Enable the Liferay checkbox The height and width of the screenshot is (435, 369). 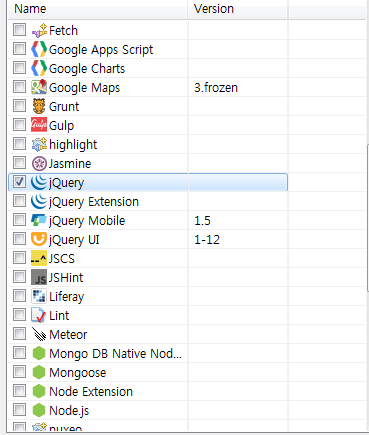click(x=19, y=296)
